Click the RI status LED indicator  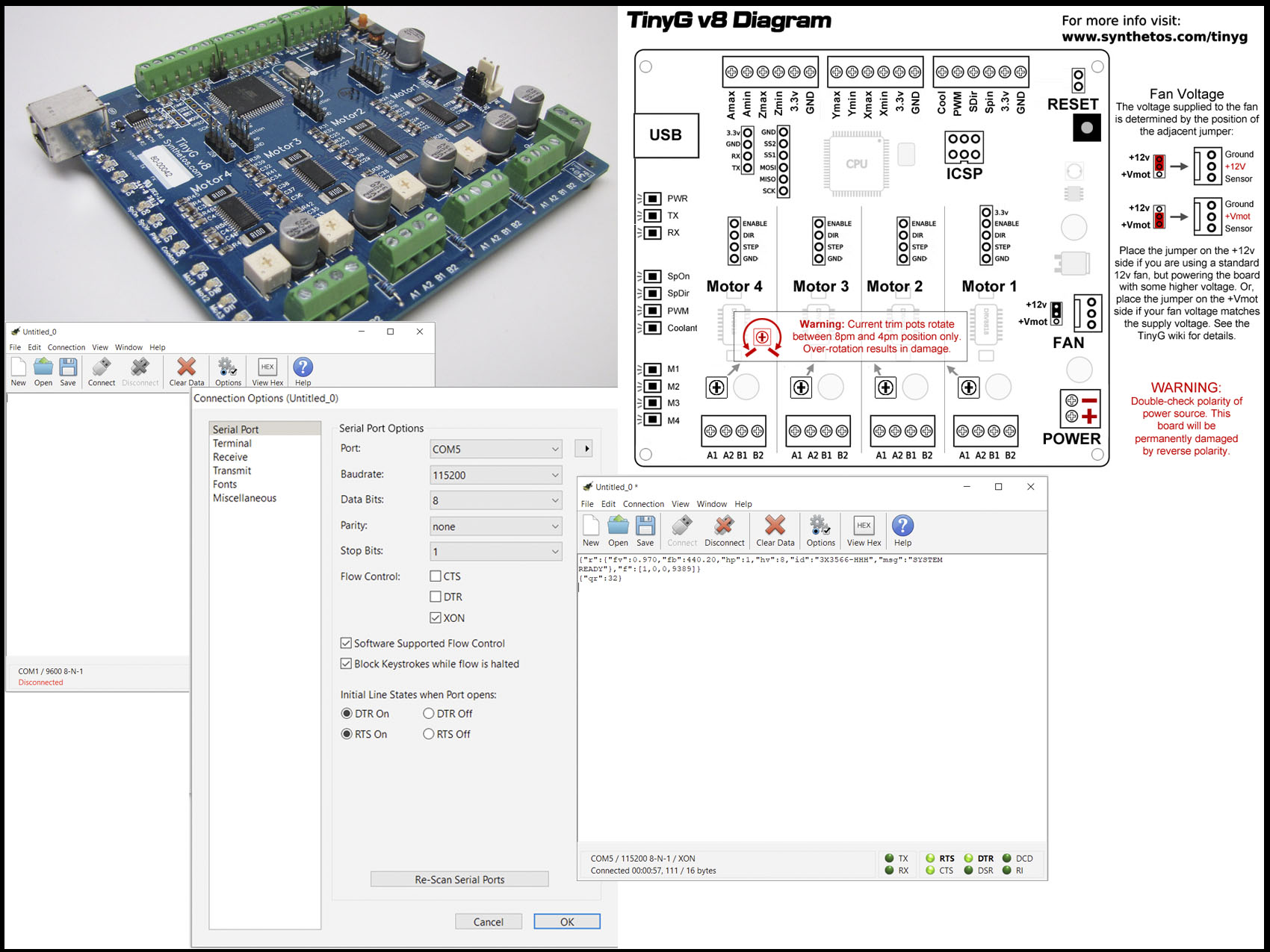1007,870
